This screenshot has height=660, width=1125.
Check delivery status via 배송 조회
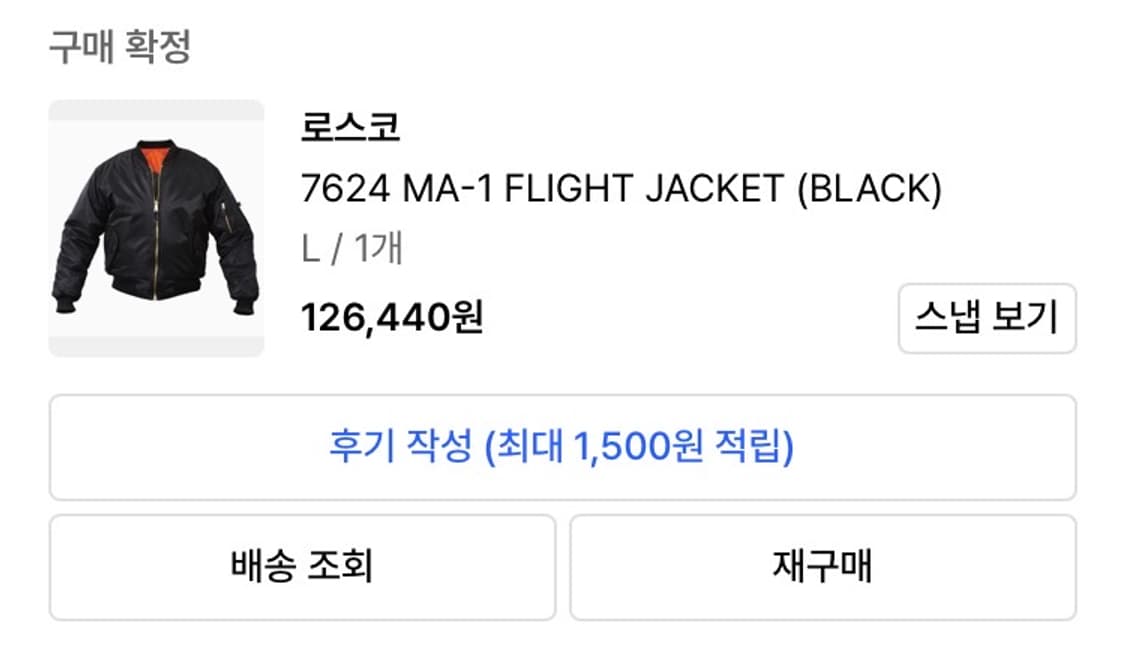click(x=300, y=565)
